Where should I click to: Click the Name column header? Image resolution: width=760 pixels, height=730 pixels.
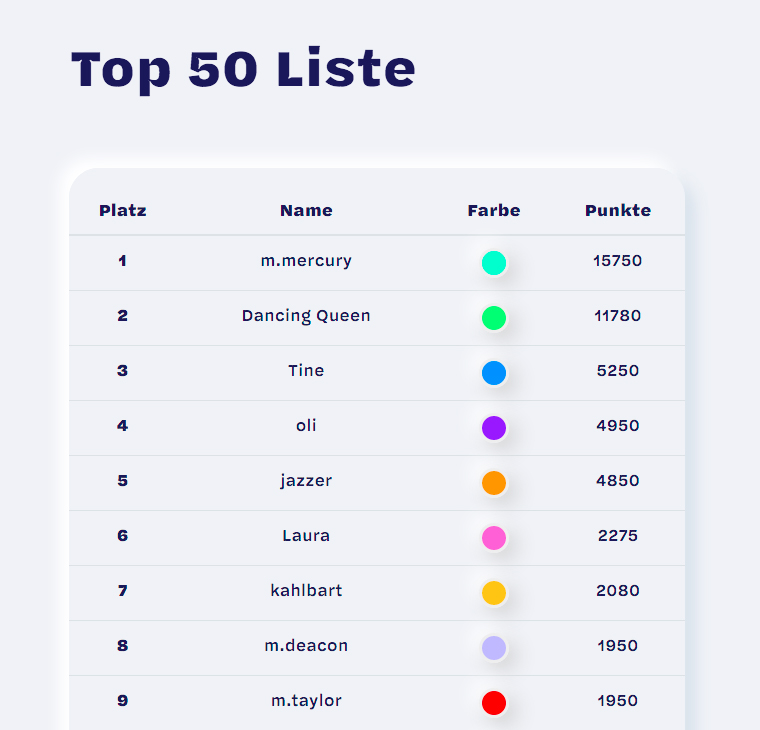(306, 211)
